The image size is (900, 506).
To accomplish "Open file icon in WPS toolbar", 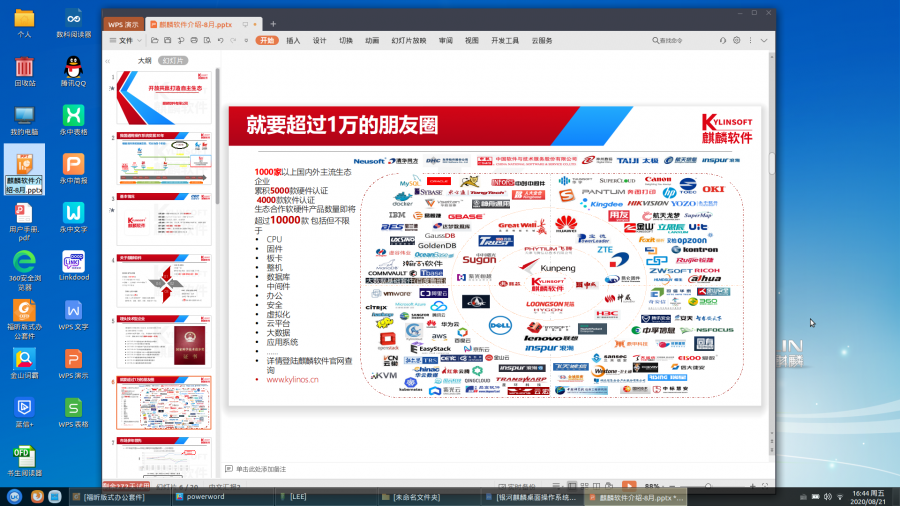I will click(x=154, y=41).
